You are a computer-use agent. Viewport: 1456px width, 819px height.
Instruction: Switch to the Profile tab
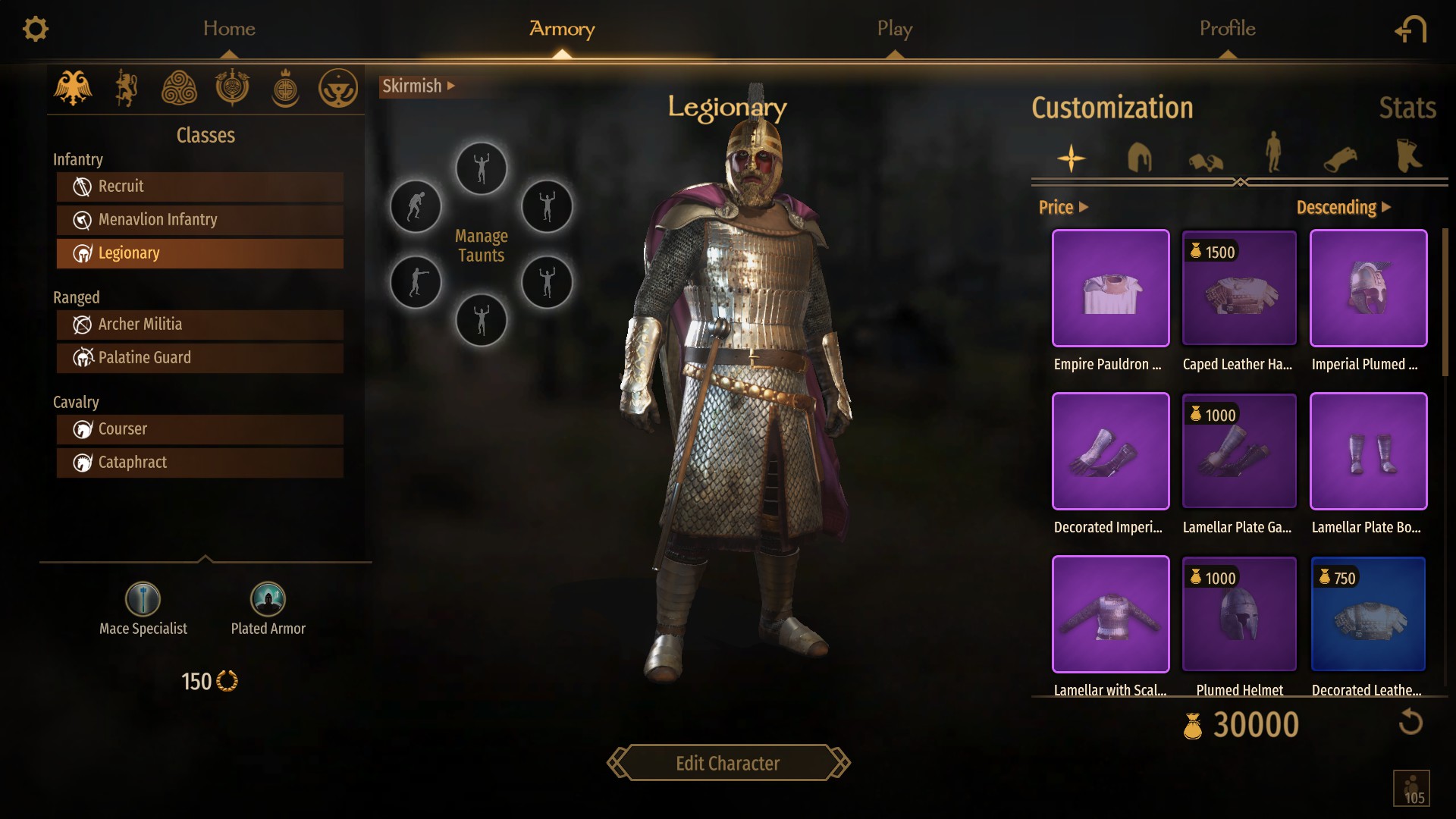[x=1227, y=29]
